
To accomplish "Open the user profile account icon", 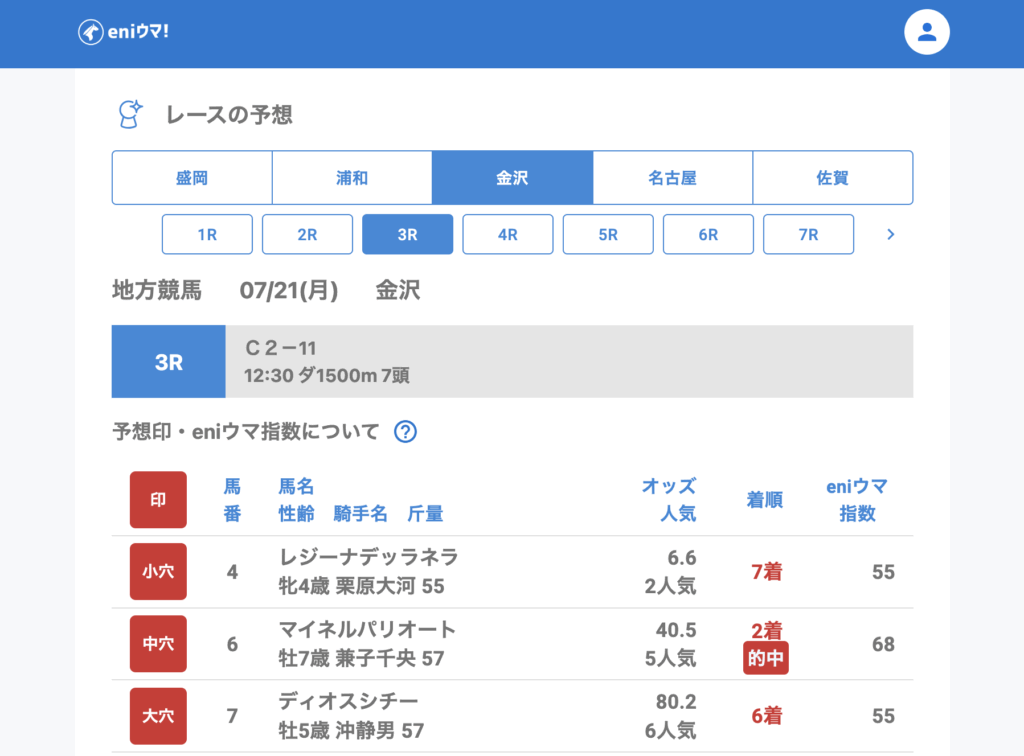I will pyautogui.click(x=926, y=32).
